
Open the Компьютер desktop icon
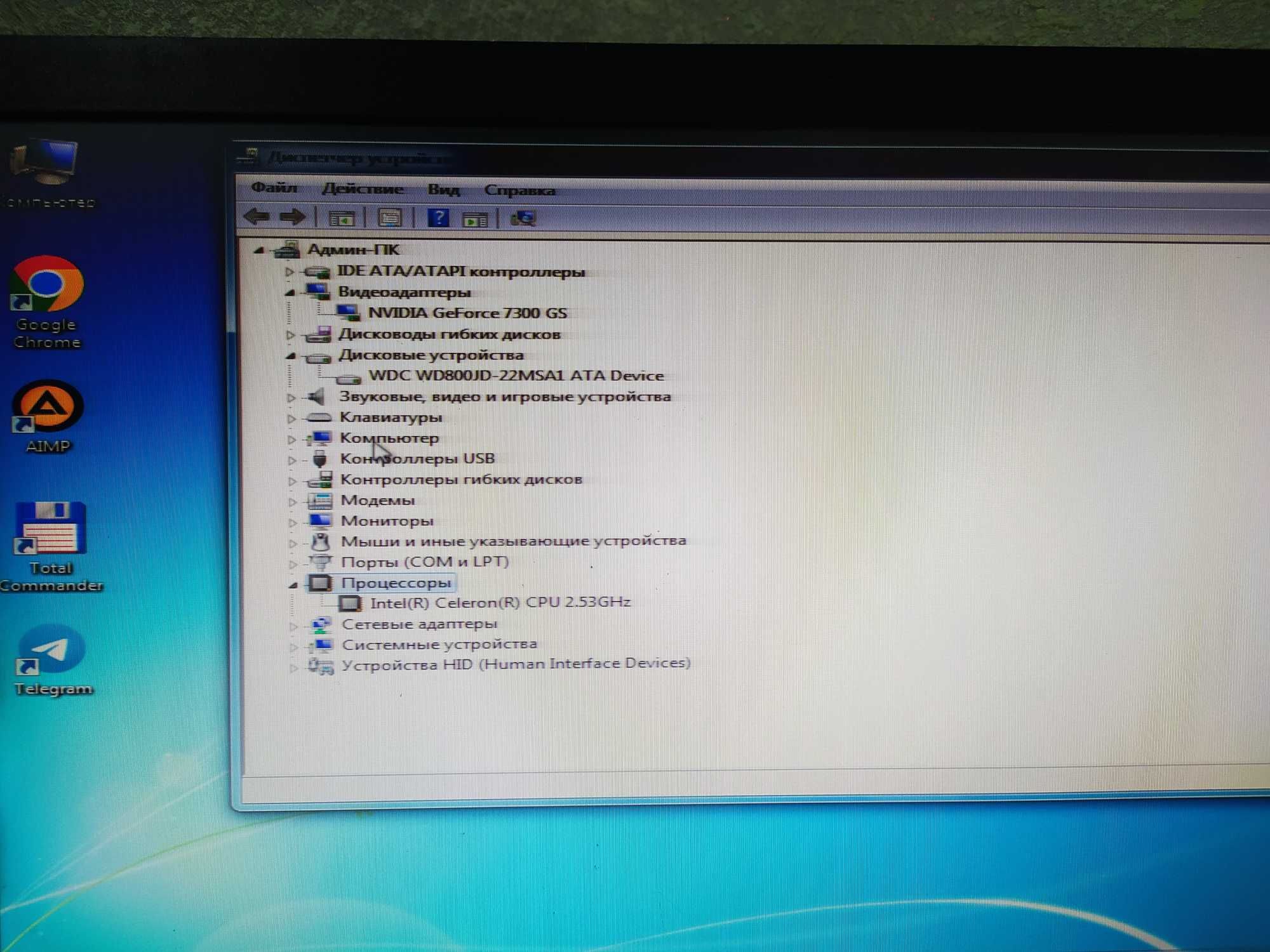[x=48, y=173]
